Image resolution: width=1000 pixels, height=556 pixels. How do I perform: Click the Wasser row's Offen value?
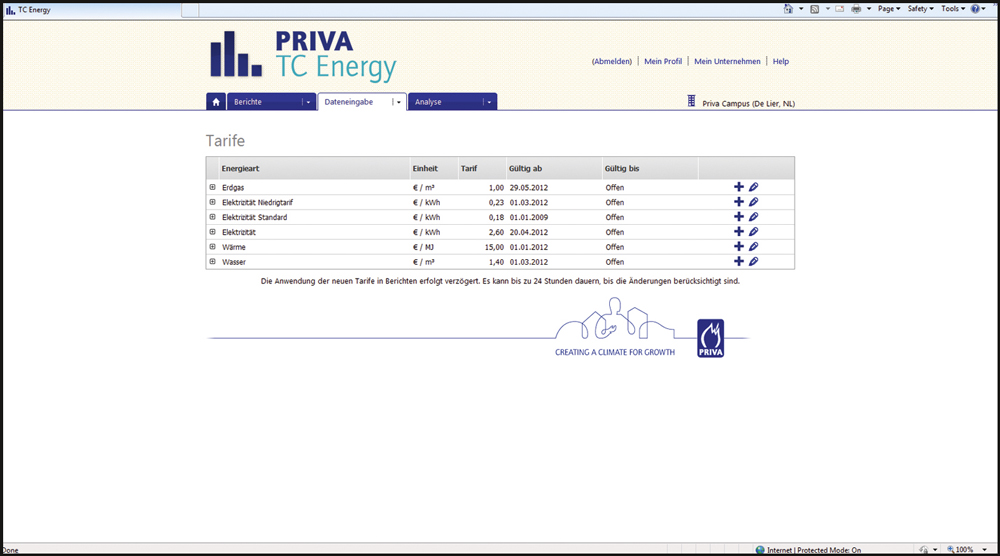click(615, 262)
